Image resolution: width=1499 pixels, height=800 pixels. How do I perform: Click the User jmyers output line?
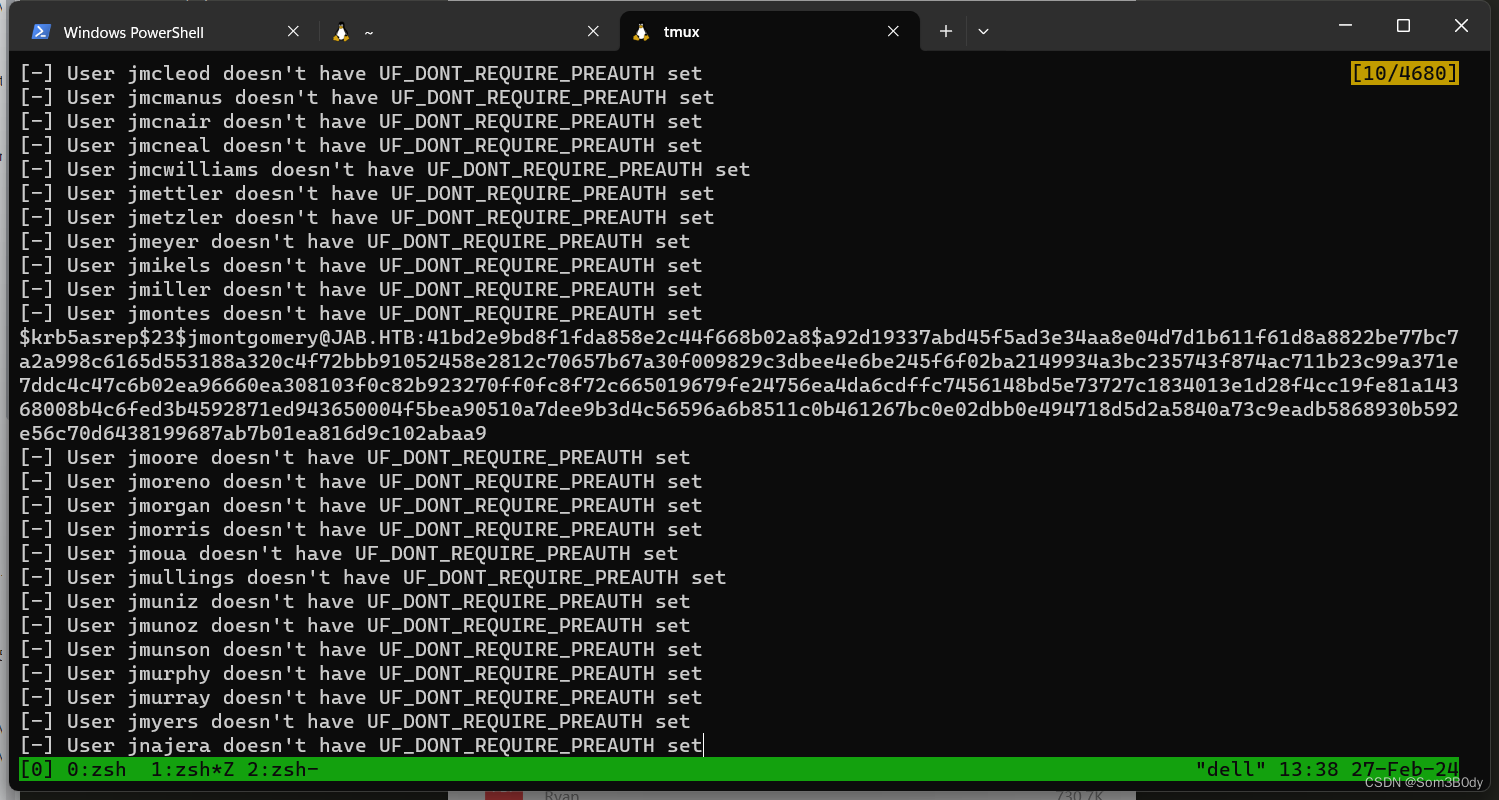click(x=355, y=721)
